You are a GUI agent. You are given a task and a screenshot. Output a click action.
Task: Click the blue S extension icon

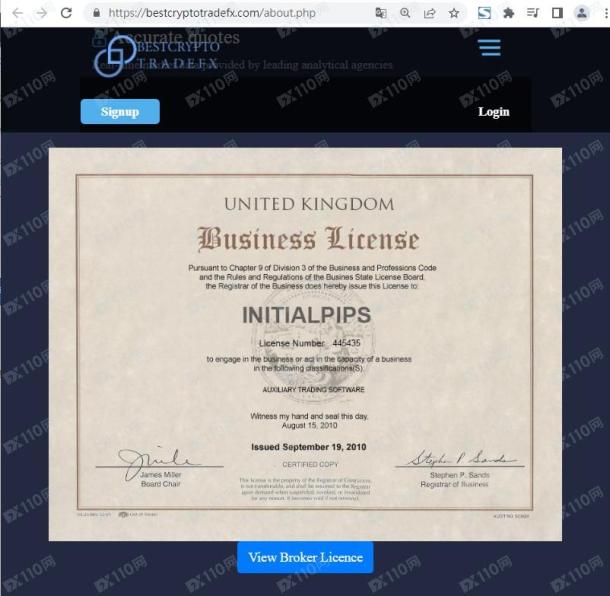click(x=484, y=13)
